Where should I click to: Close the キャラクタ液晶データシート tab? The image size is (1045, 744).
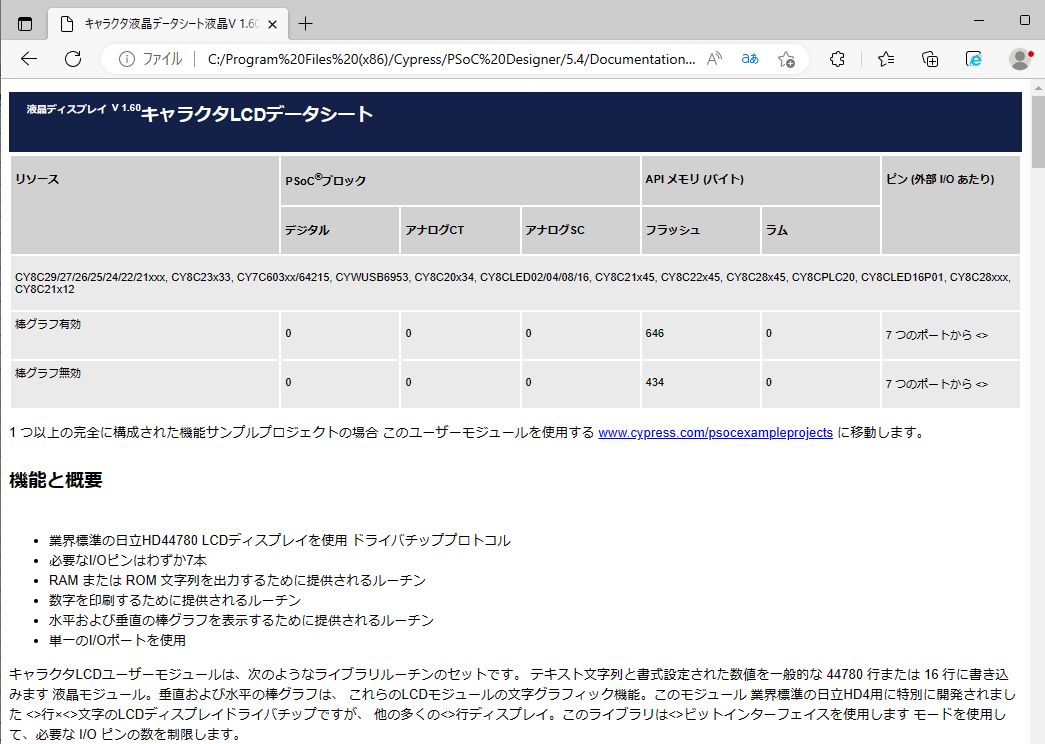click(272, 25)
